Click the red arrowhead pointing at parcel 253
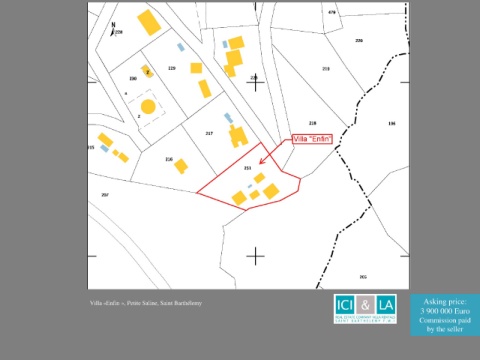This screenshot has width=480, height=360. 262,161
